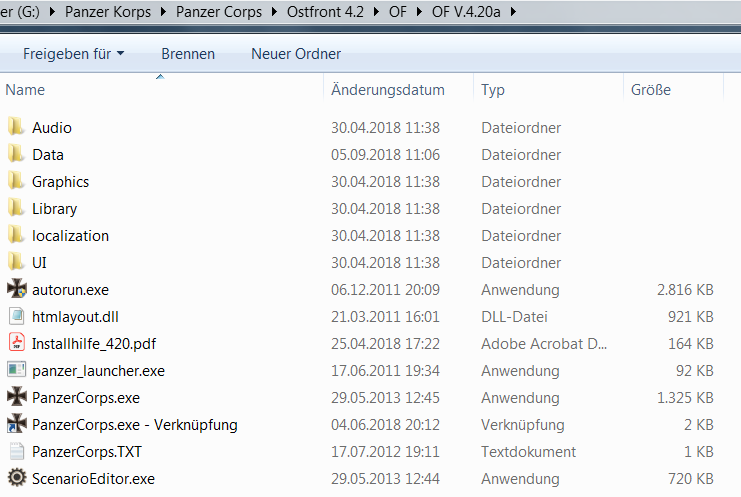Click the date 04.06.2018 20:12
Screen dimensions: 741x497
click(x=385, y=424)
